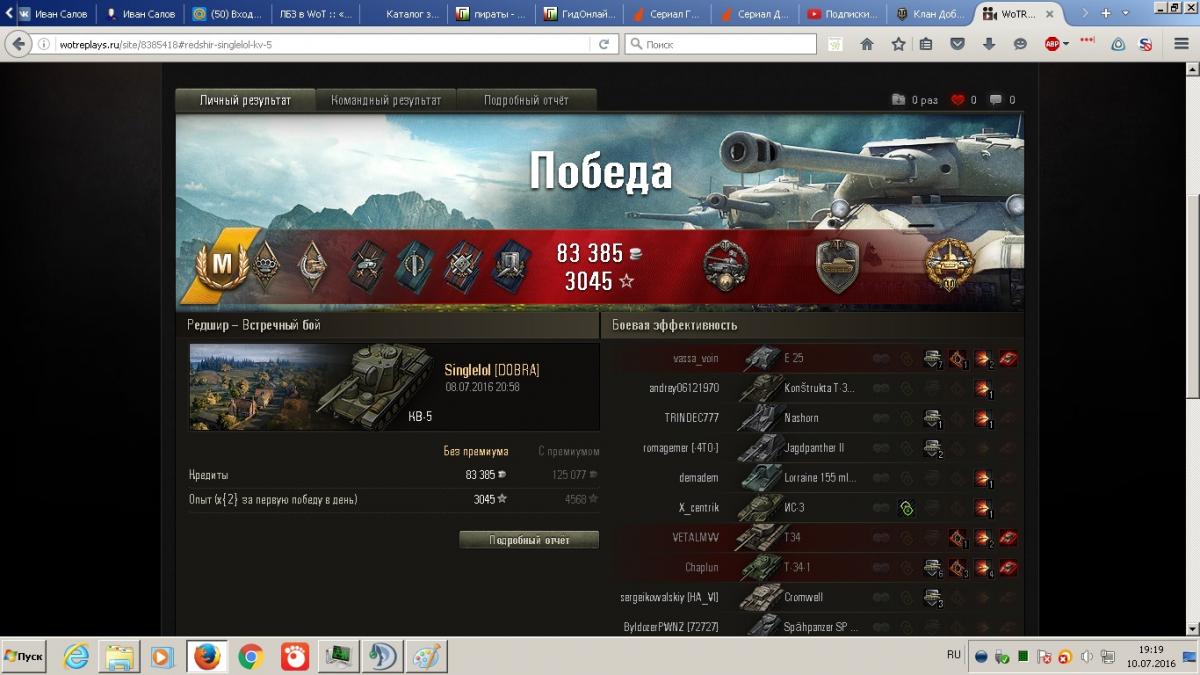Open Windows Explorer folder in taskbar
Viewport: 1200px width, 675px height.
point(119,657)
